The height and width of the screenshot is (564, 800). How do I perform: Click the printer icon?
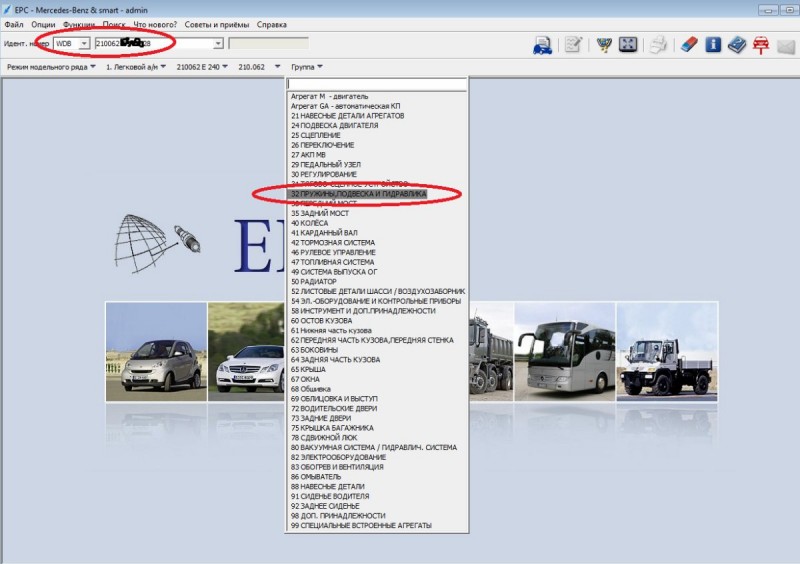click(x=658, y=45)
